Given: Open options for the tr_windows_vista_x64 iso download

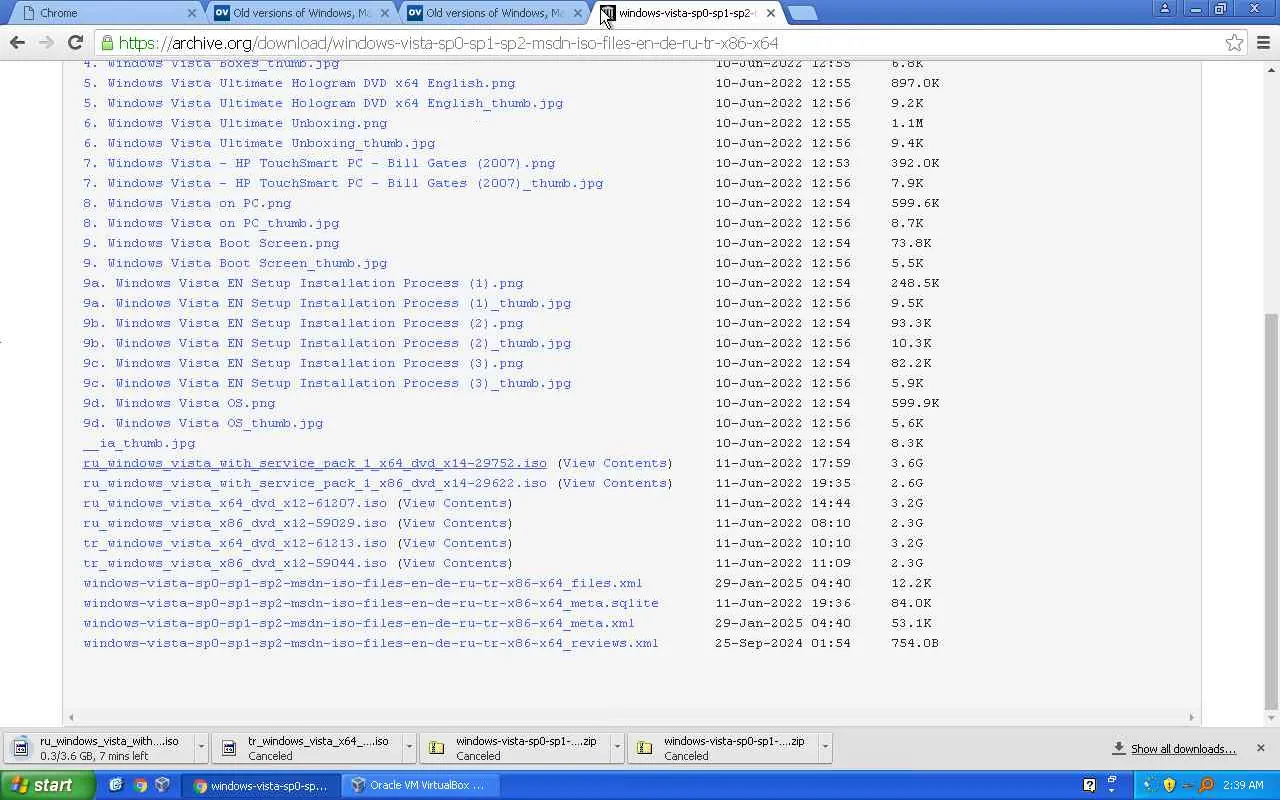Looking at the screenshot, I should pyautogui.click(x=409, y=747).
